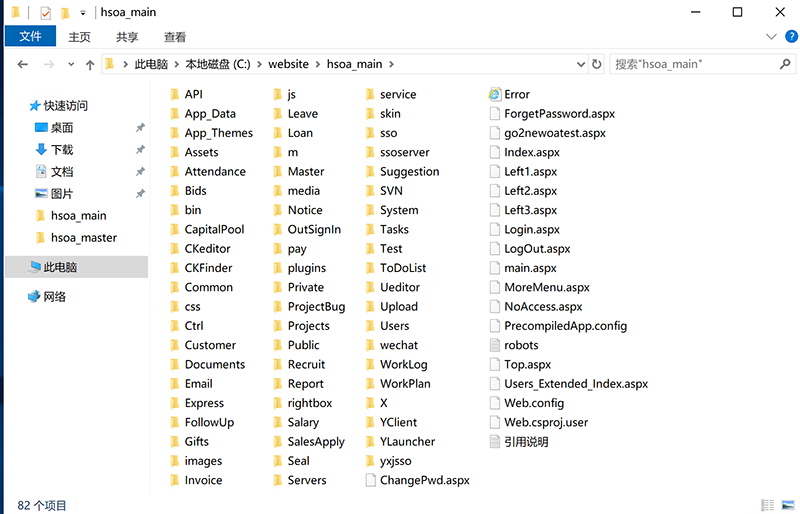800x514 pixels.
Task: Refresh the current folder view
Action: click(x=596, y=64)
